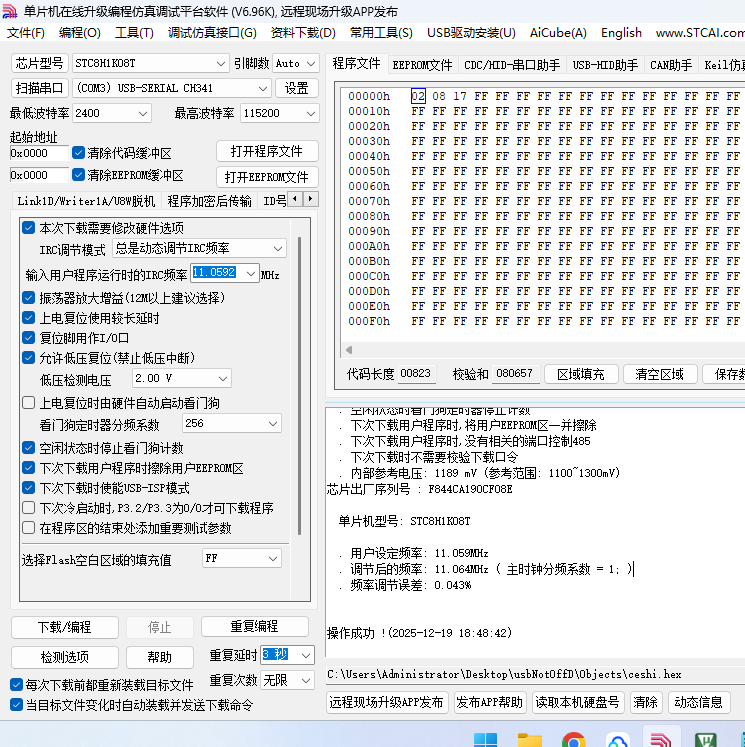Open the 看门狗定时器分频系数 256 dropdown
The width and height of the screenshot is (745, 747).
(x=232, y=423)
